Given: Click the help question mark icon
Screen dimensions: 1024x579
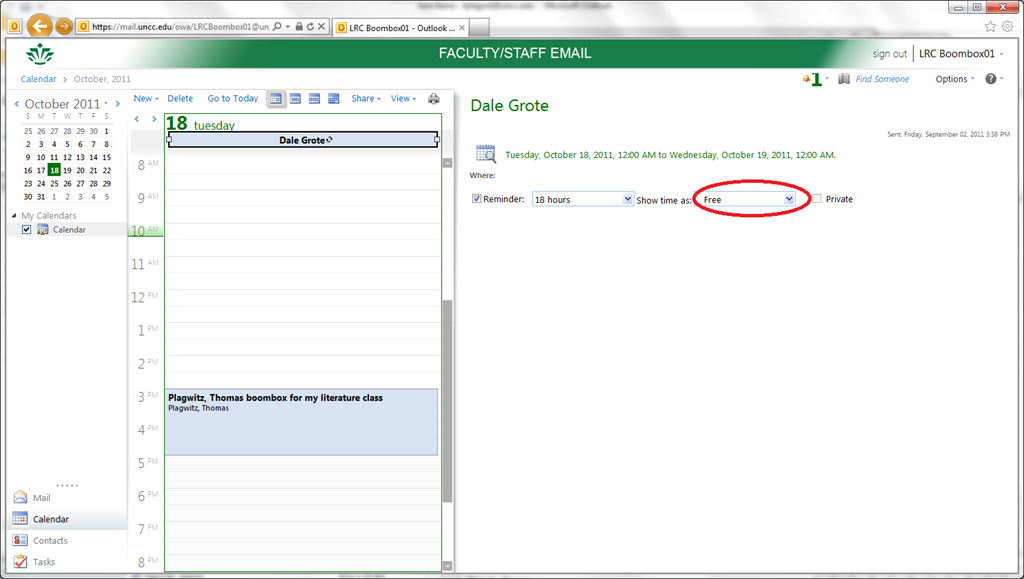Looking at the screenshot, I should [990, 79].
